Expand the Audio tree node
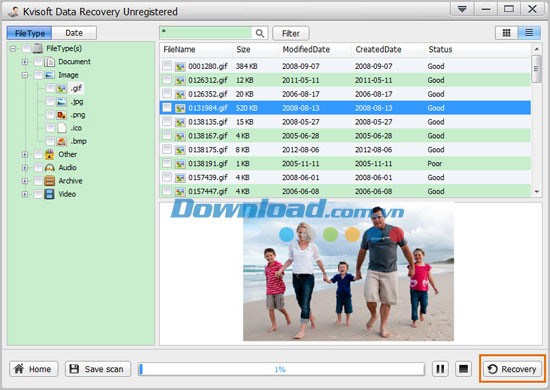 (x=25, y=168)
